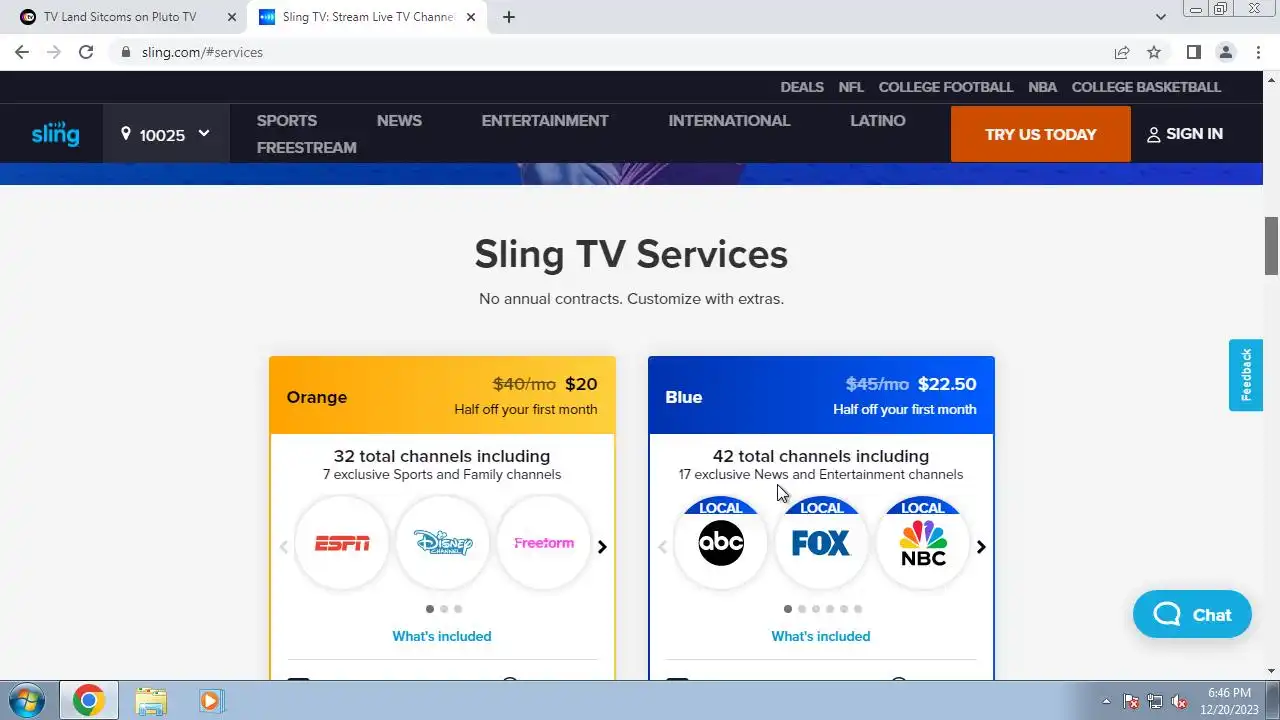
Task: Select fourth dot of Blue carousel
Action: (830, 609)
